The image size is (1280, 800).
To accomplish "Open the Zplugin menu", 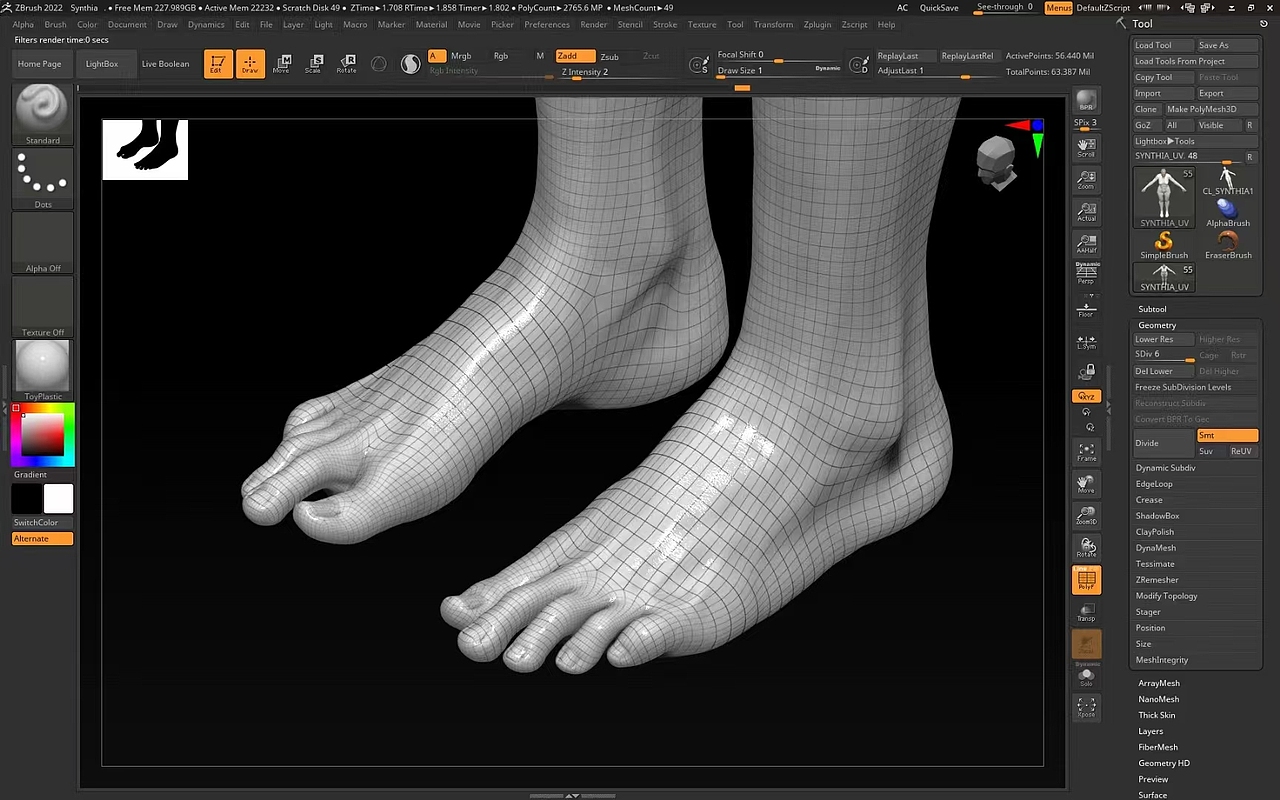I will 817,24.
